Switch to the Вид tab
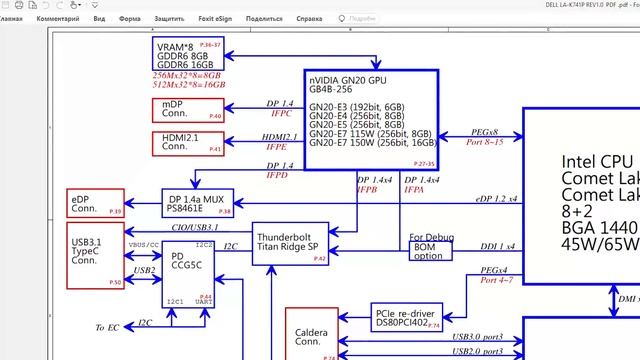This screenshot has height=360, width=640. coord(99,18)
